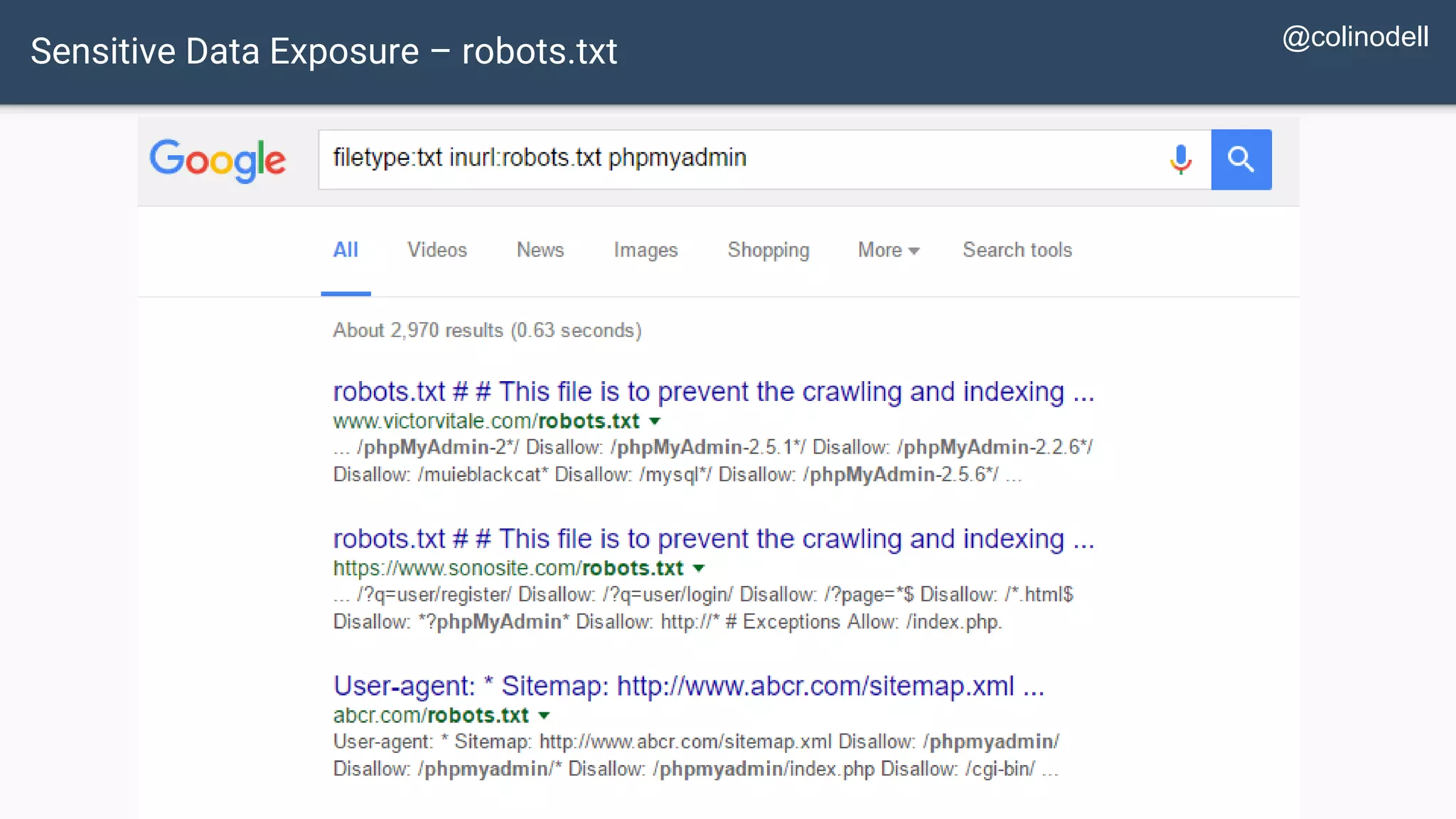Switch to the Shopping tab
This screenshot has width=1456, height=819.
coord(769,250)
